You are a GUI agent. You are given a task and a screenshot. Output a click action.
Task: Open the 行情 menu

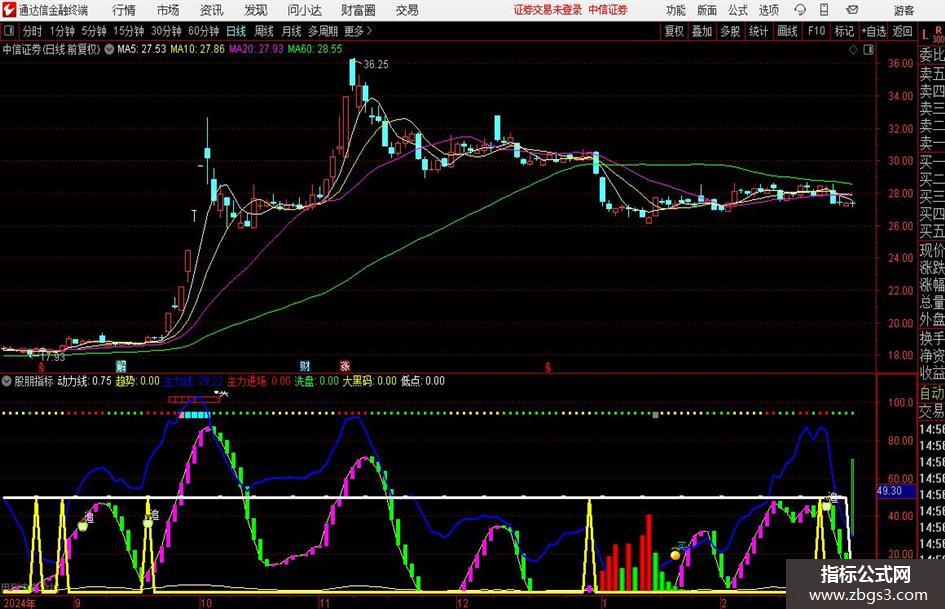click(124, 10)
